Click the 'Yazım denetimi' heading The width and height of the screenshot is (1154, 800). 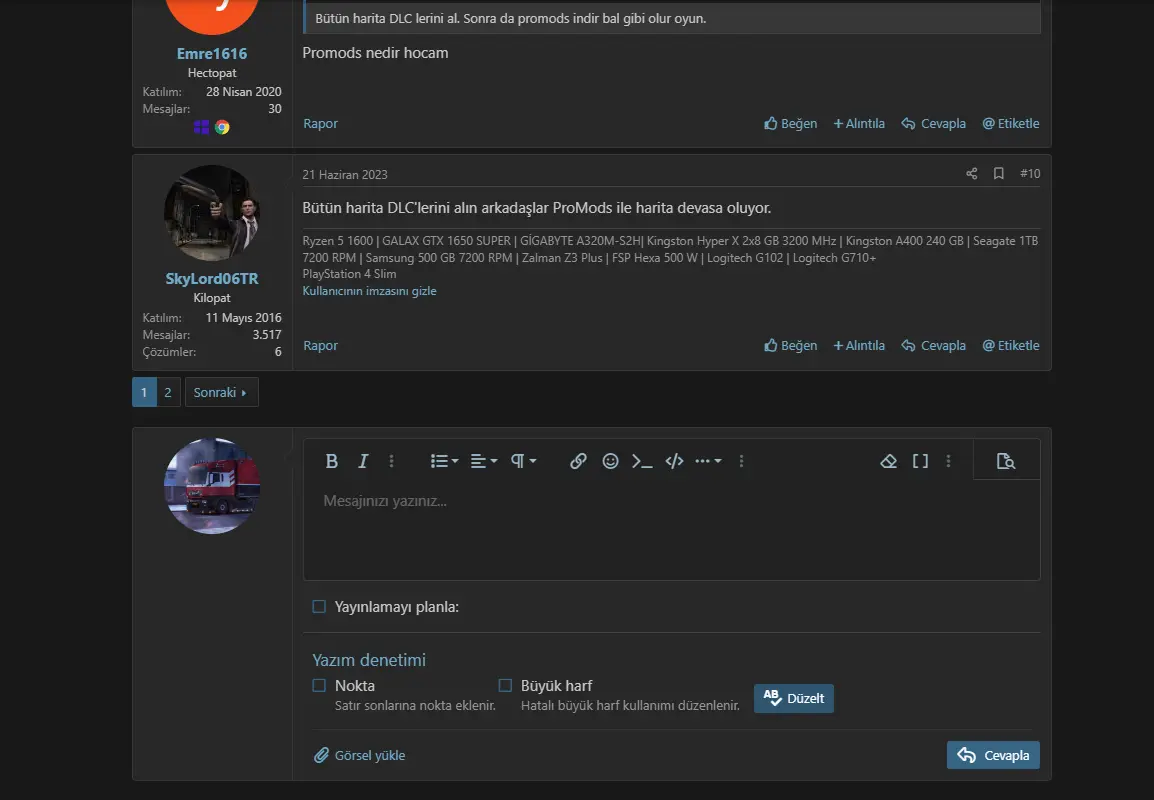point(369,659)
